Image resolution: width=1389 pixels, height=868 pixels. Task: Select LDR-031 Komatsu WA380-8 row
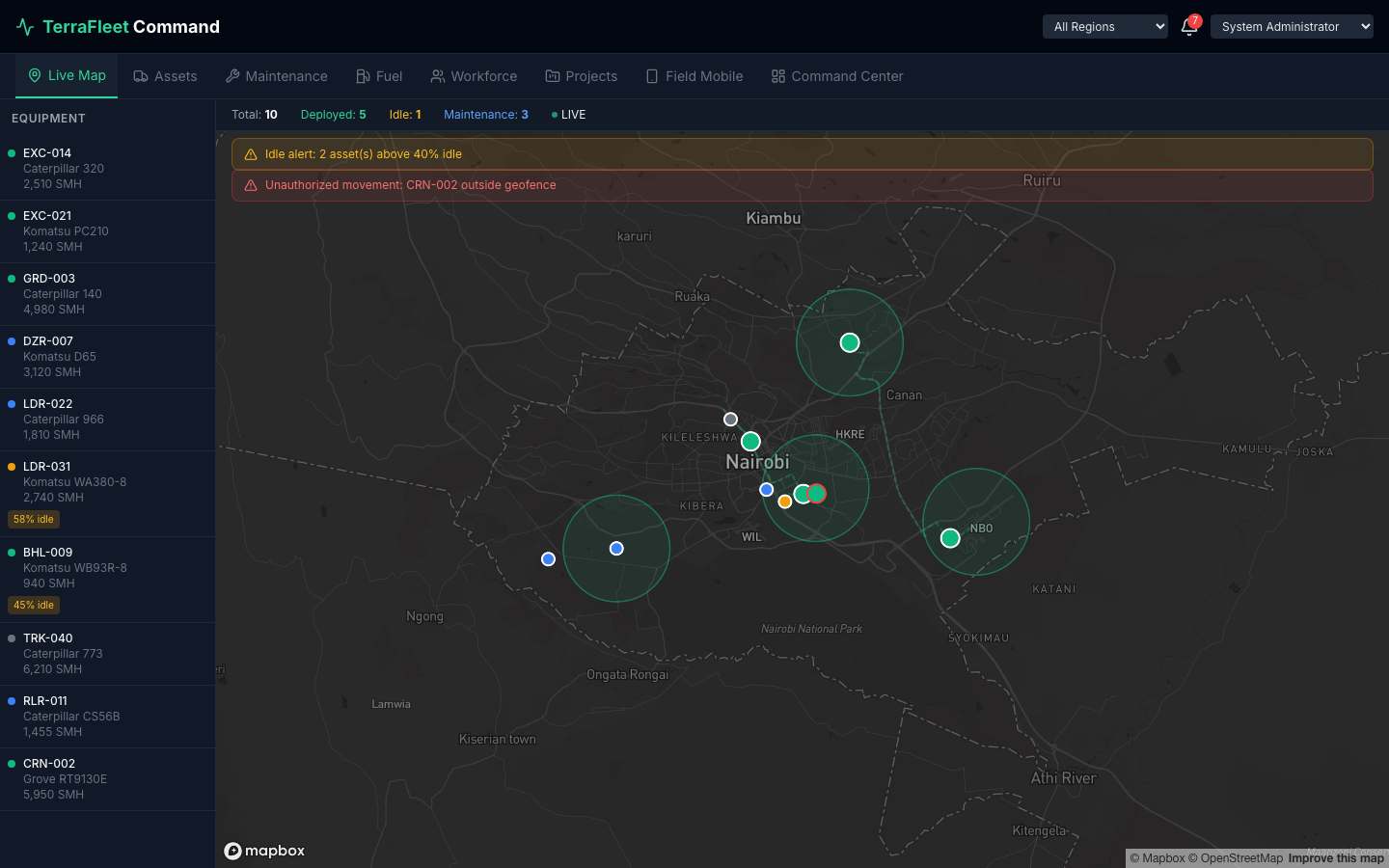coord(107,494)
